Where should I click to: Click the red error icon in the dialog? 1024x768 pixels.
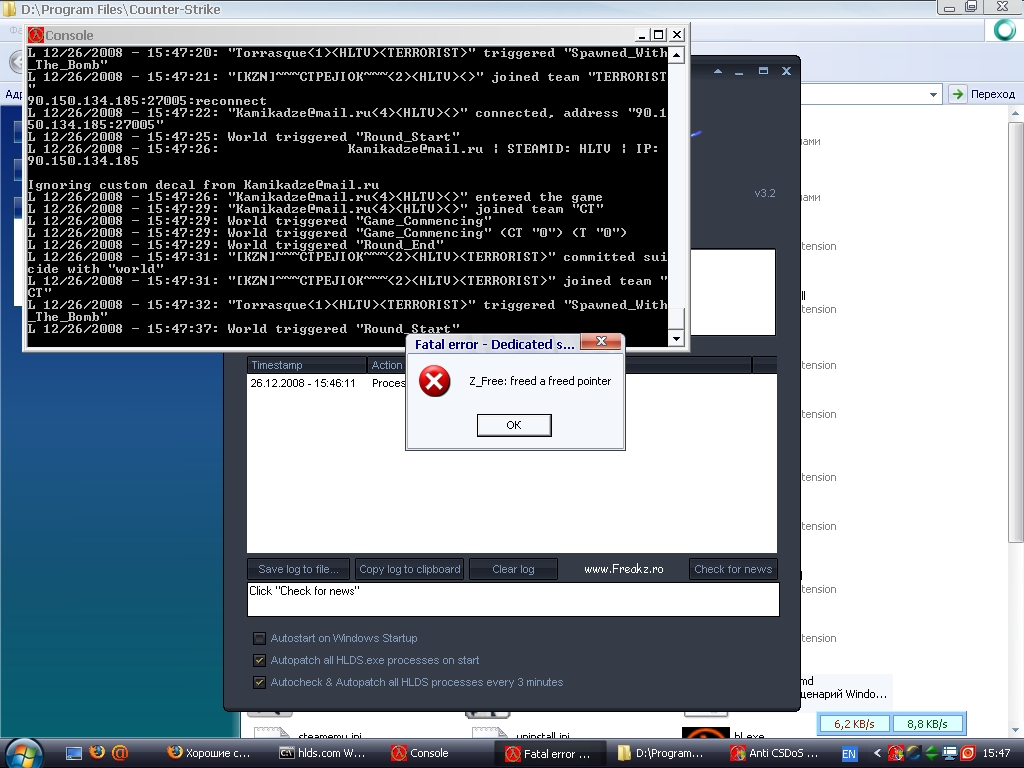[x=434, y=381]
